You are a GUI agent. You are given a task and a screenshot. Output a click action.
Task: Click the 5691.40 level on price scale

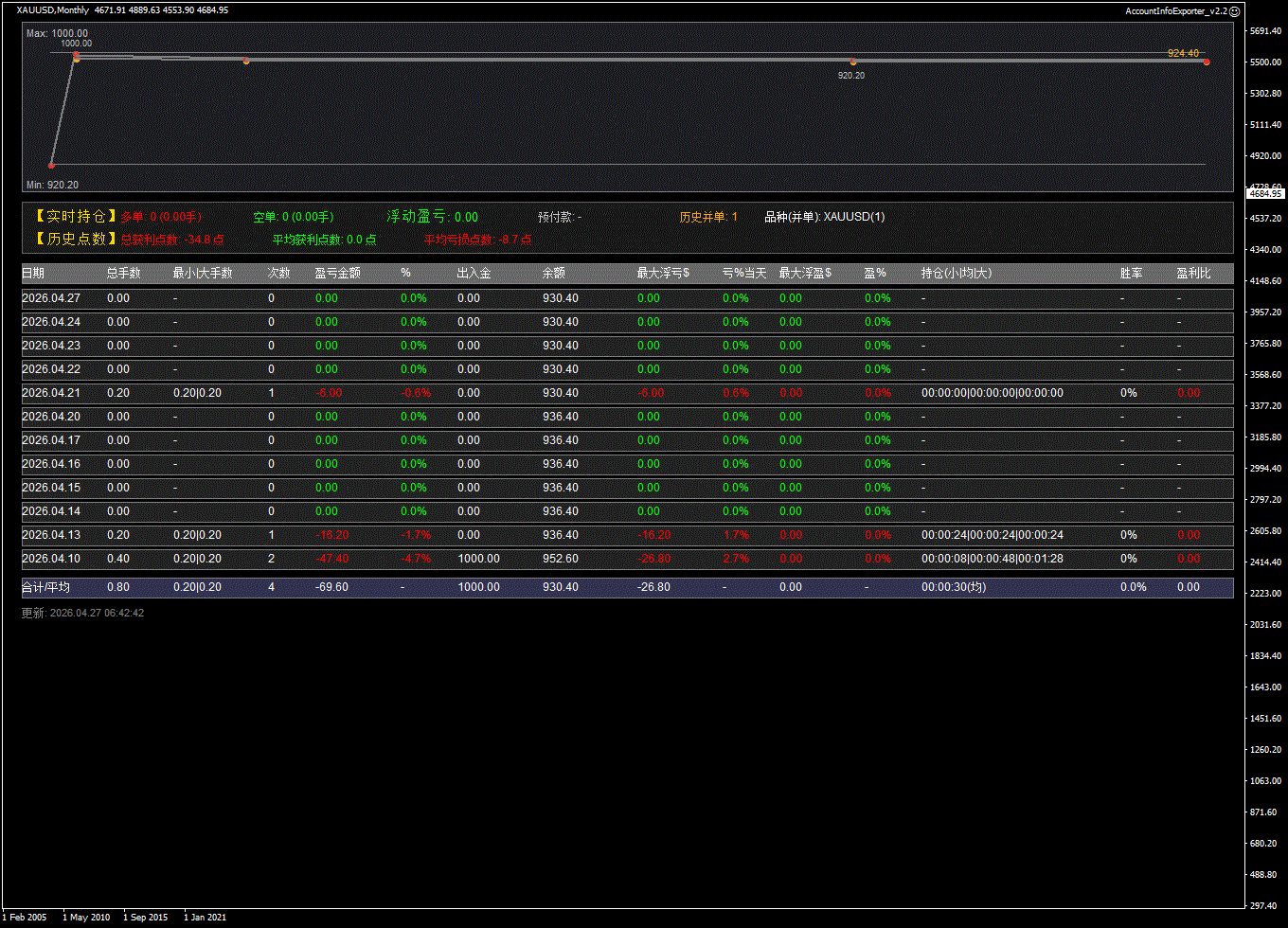1264,31
